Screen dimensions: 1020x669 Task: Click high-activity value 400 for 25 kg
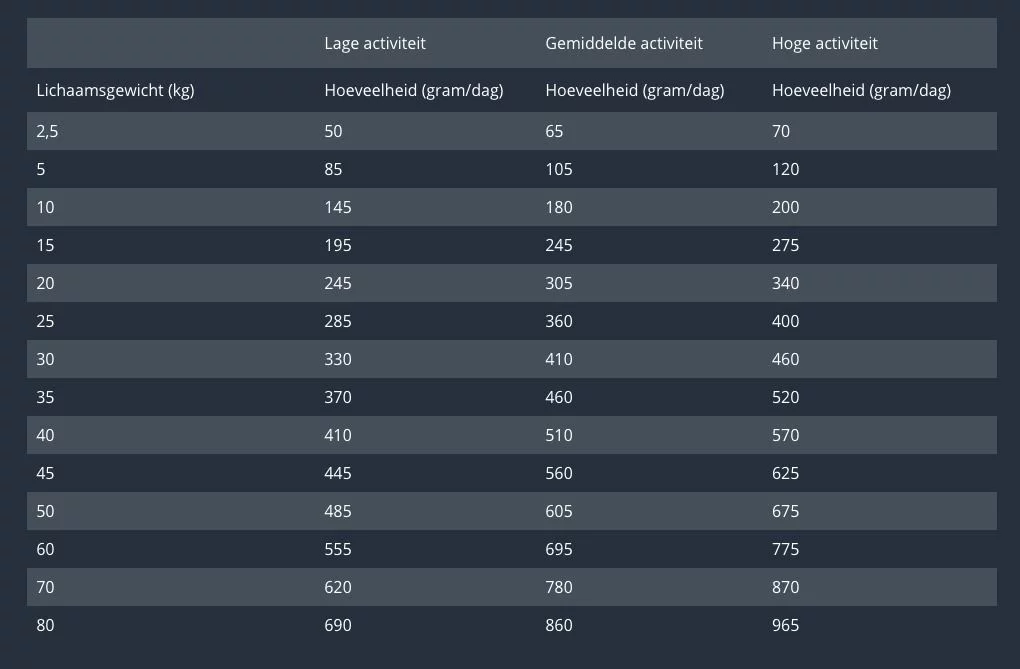[786, 321]
